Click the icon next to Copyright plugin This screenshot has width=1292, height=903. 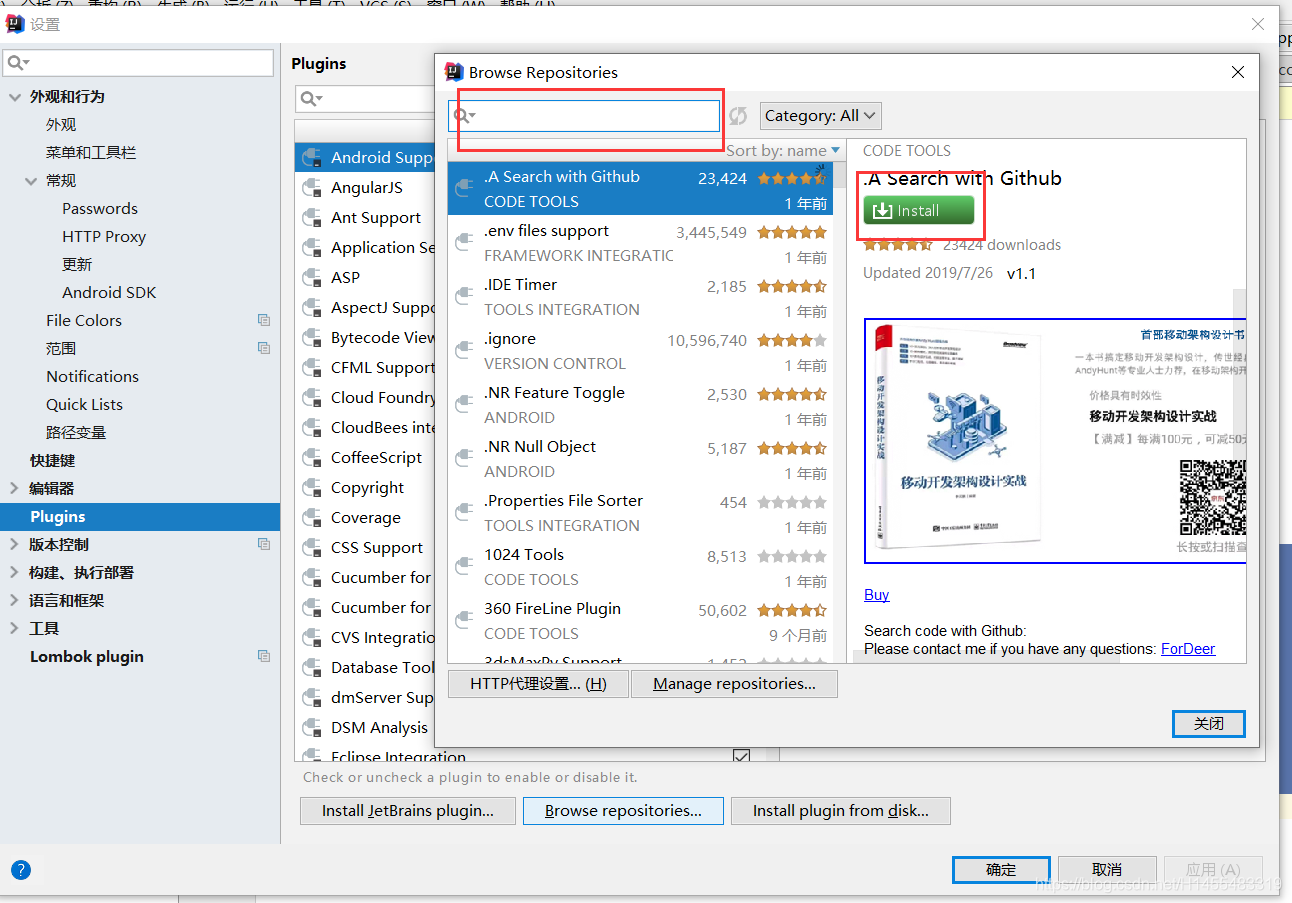(312, 488)
